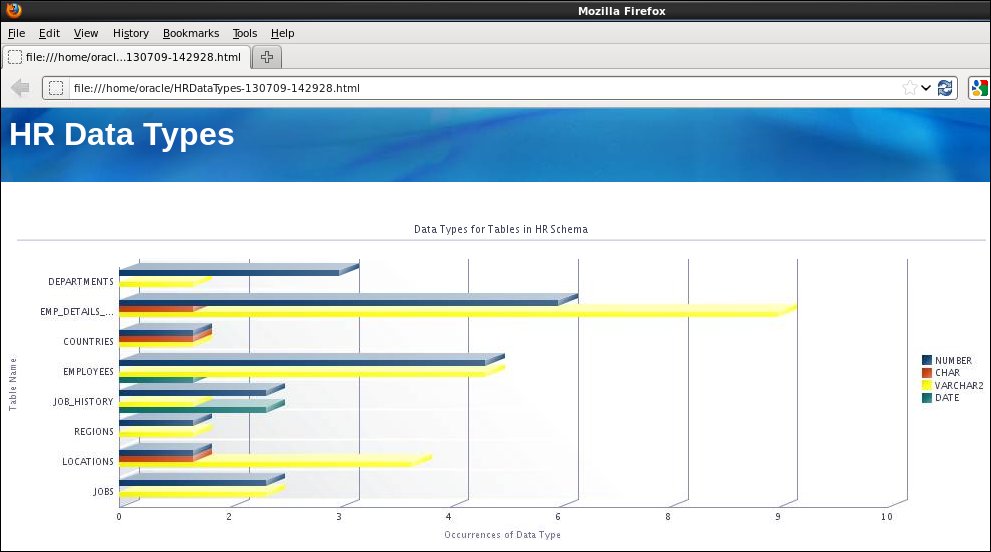Open the File menu

click(16, 34)
